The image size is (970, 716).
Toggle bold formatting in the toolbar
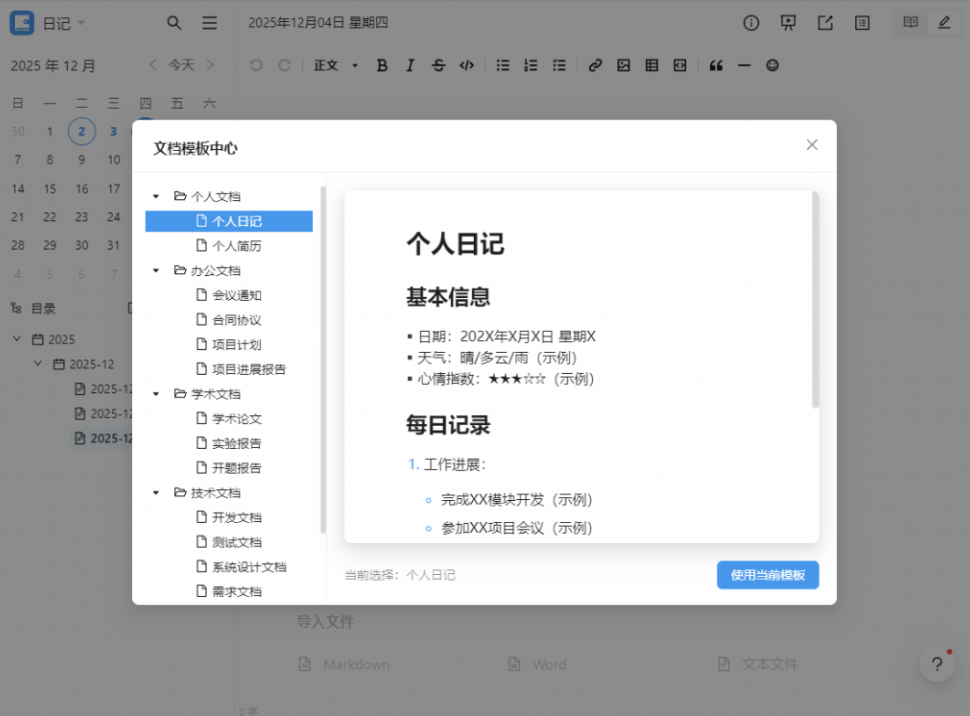[381, 65]
